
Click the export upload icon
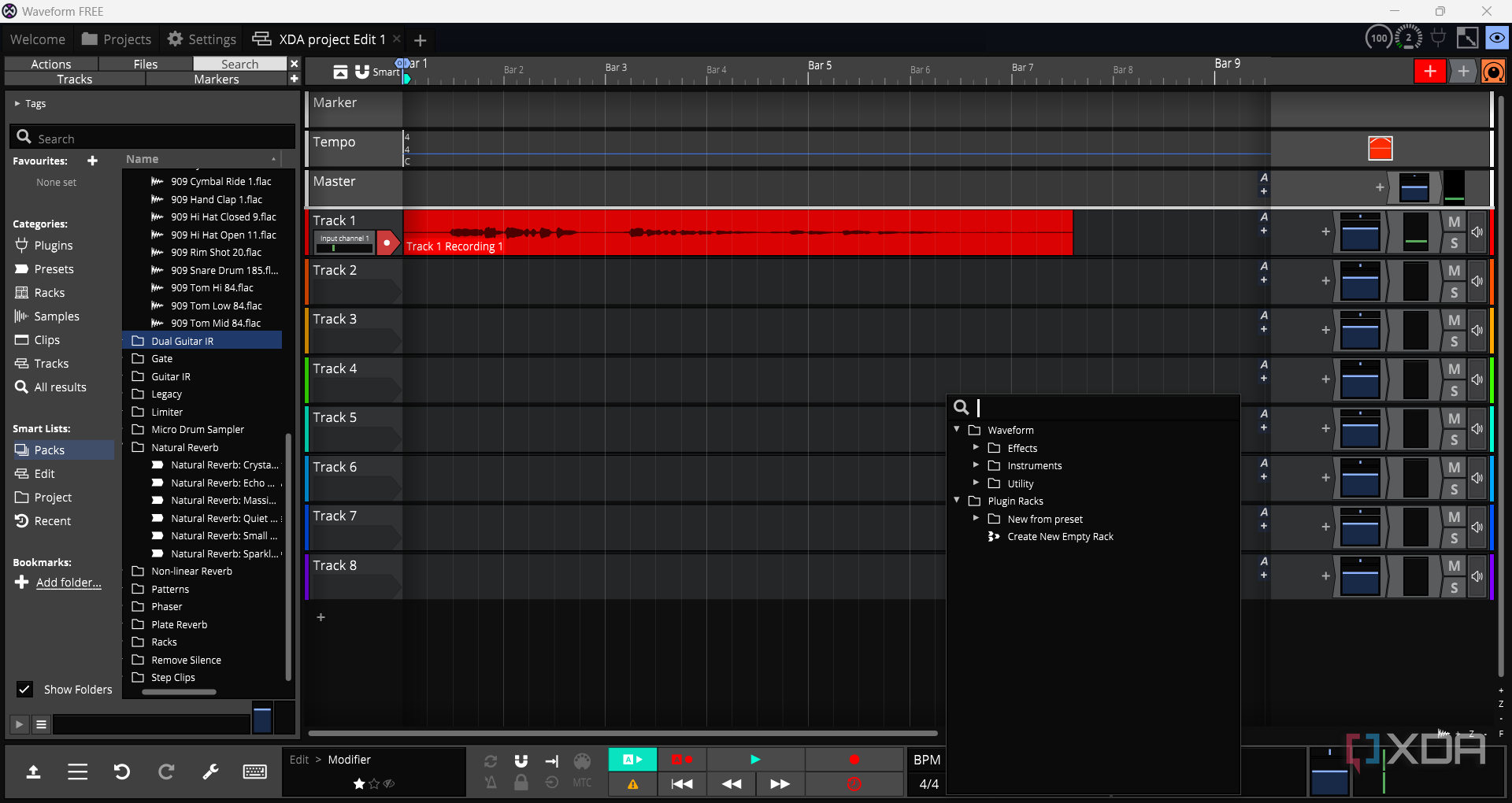pyautogui.click(x=33, y=772)
